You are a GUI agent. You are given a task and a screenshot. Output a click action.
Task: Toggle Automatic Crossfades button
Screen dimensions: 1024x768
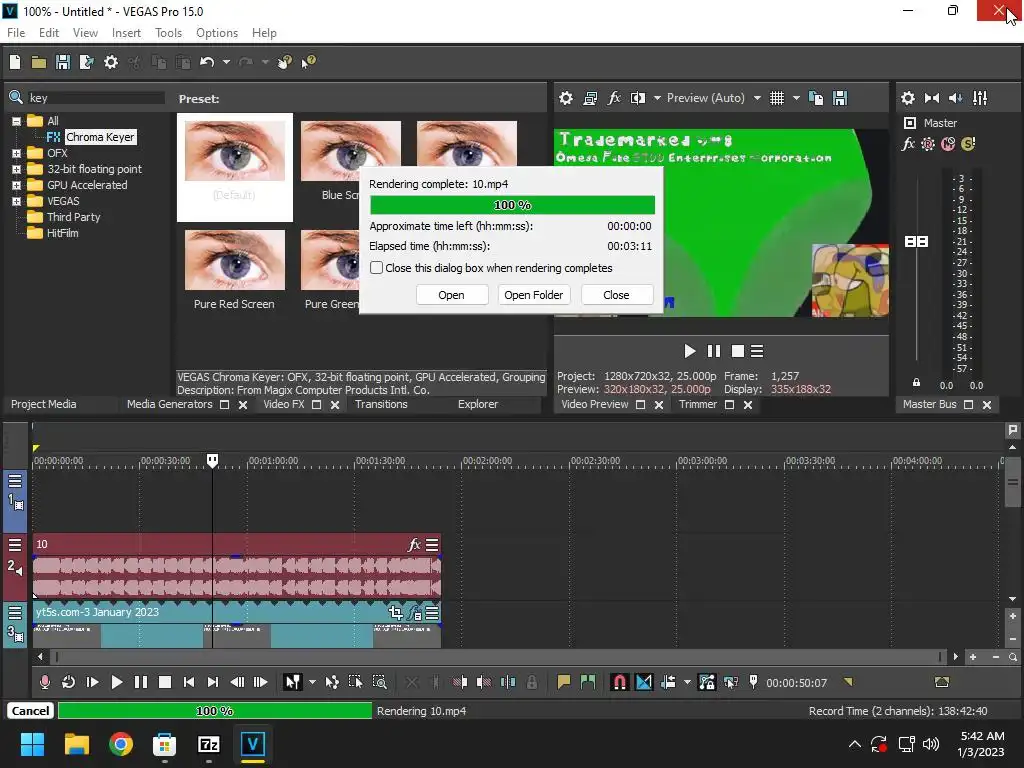point(643,682)
